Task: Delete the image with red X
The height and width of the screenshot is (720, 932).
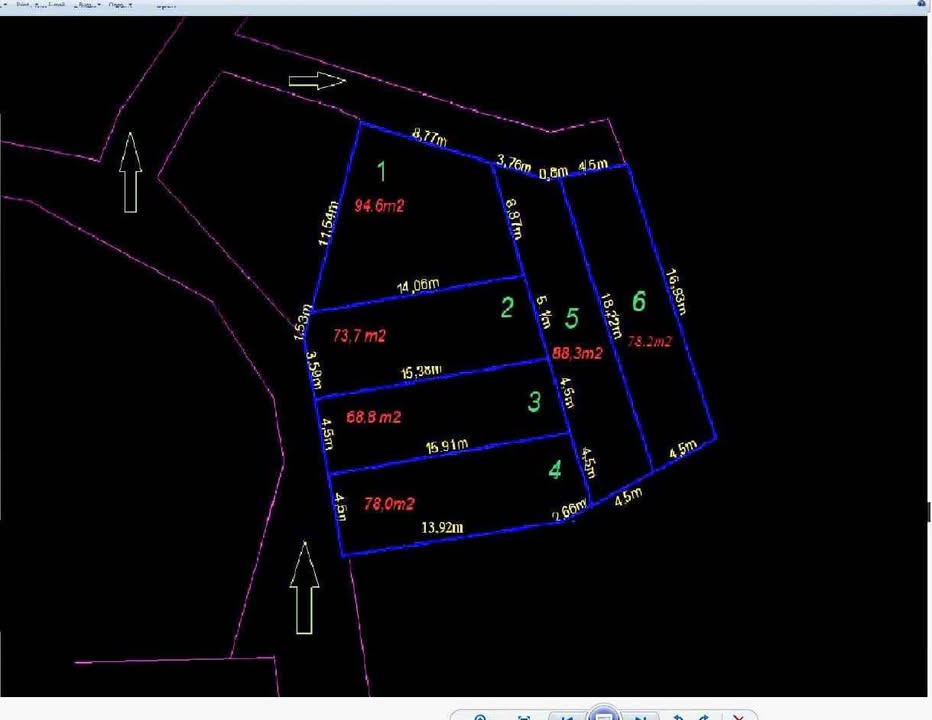Action: [738, 716]
